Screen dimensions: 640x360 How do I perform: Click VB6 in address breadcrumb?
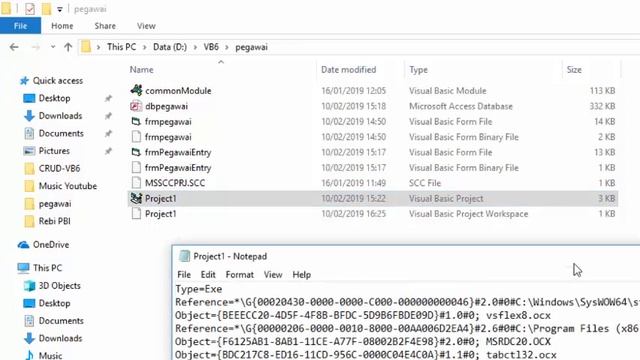point(211,47)
